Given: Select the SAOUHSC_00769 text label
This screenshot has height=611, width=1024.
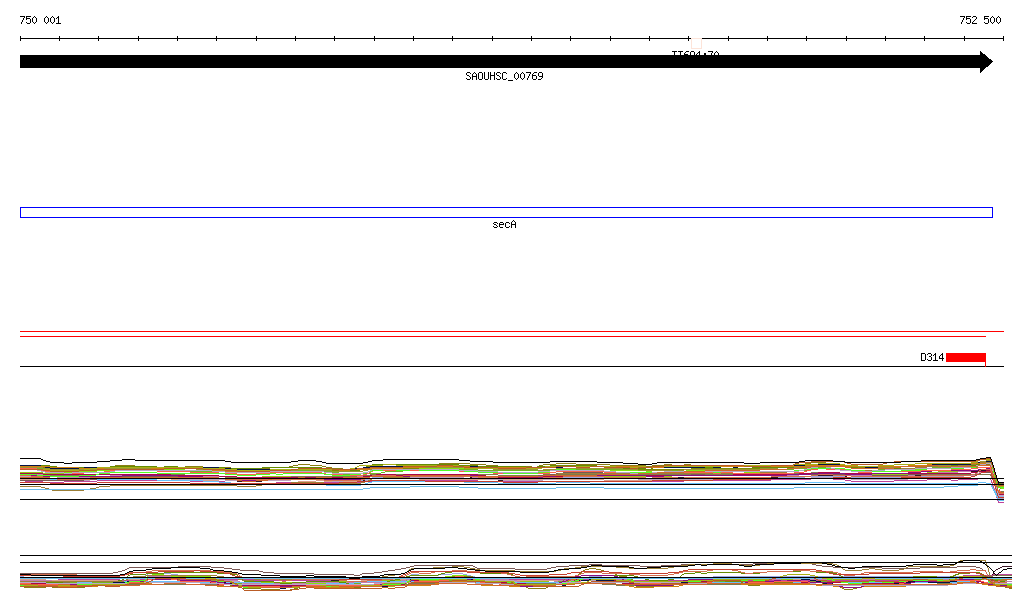Looking at the screenshot, I should coord(504,77).
